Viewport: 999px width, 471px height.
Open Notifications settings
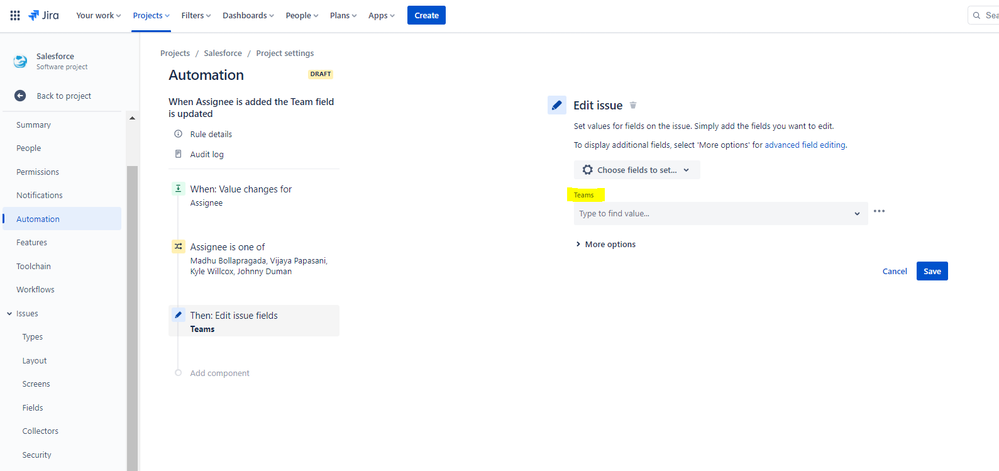pos(40,195)
